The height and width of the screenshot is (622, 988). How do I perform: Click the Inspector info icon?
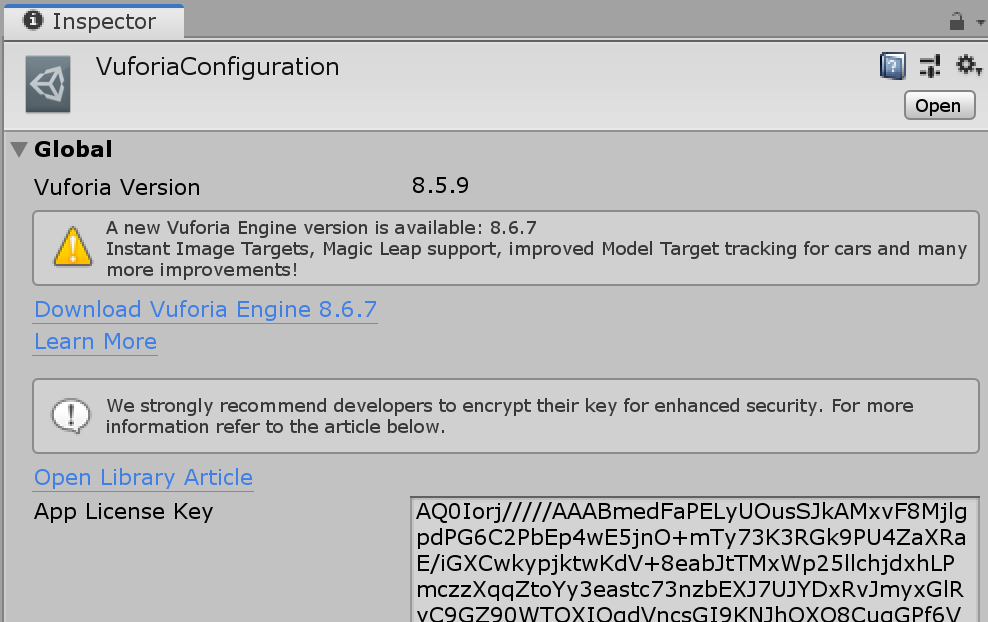[x=33, y=21]
